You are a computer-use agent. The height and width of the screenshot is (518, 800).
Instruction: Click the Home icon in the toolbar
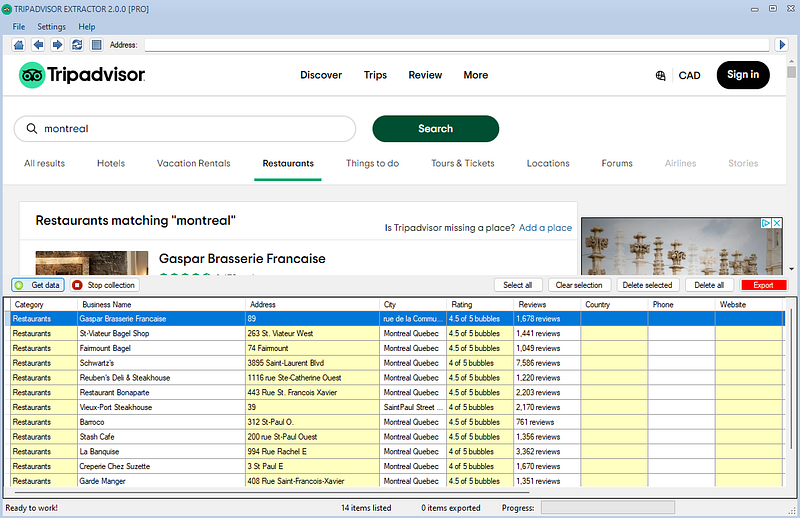pos(19,45)
